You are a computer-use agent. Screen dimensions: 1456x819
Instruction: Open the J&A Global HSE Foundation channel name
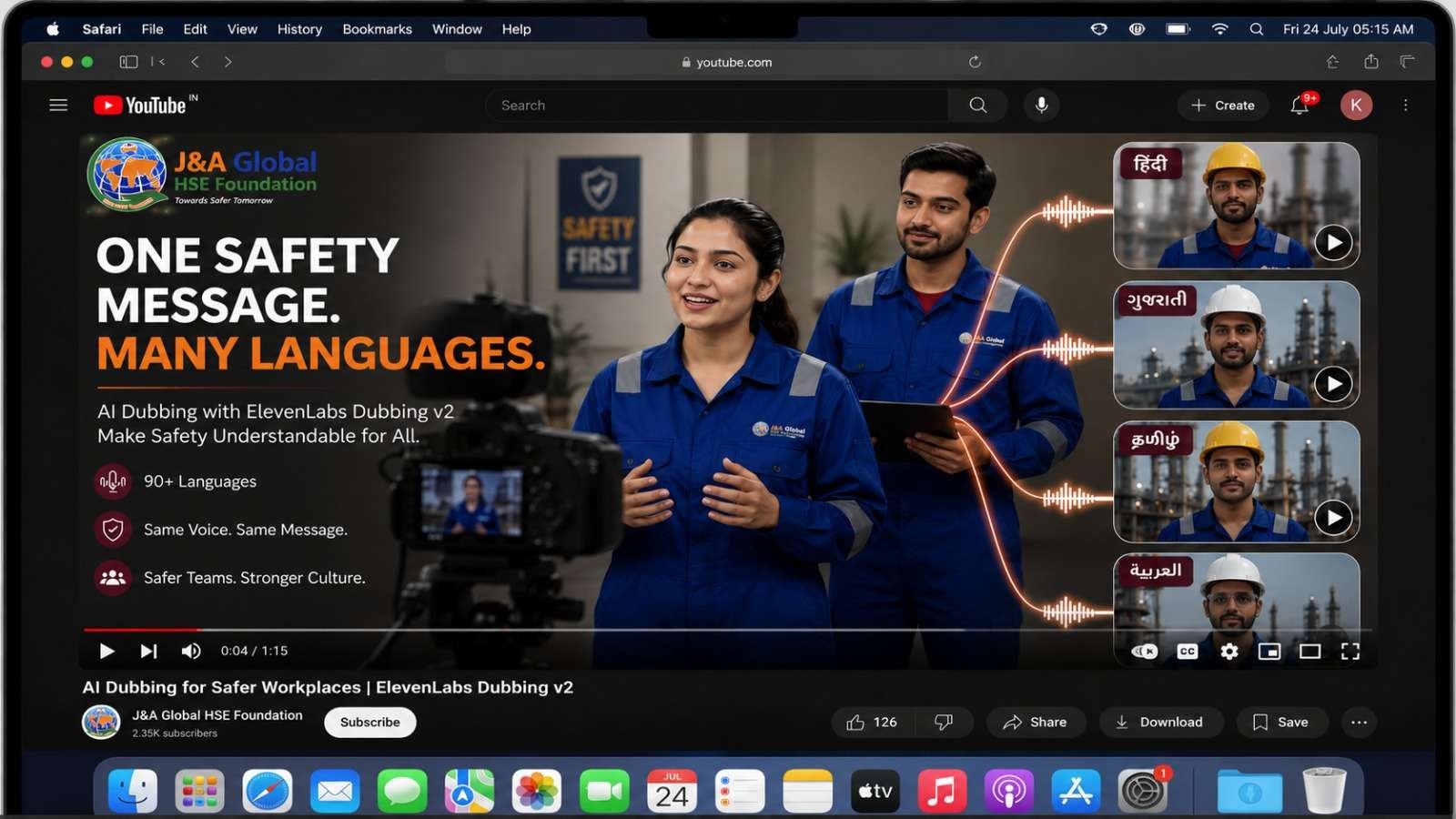(x=217, y=715)
